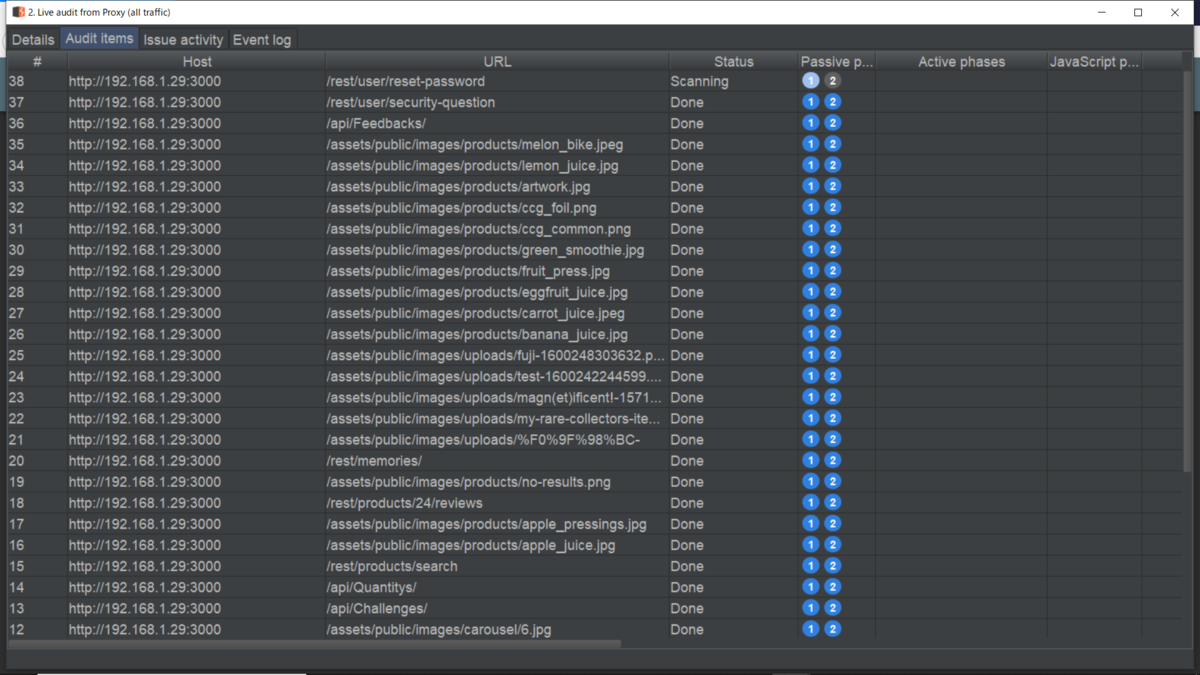
Task: Sort by the JavaScript phases column header
Action: pyautogui.click(x=1094, y=61)
